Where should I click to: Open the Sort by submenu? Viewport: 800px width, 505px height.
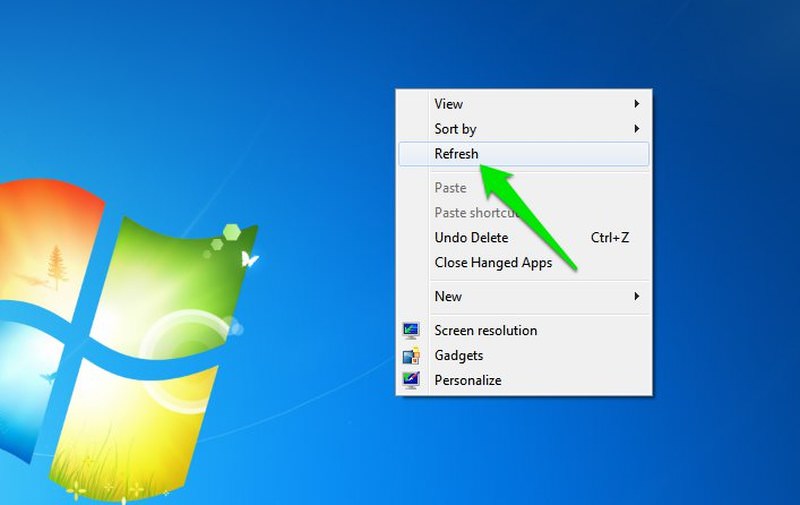click(x=523, y=129)
